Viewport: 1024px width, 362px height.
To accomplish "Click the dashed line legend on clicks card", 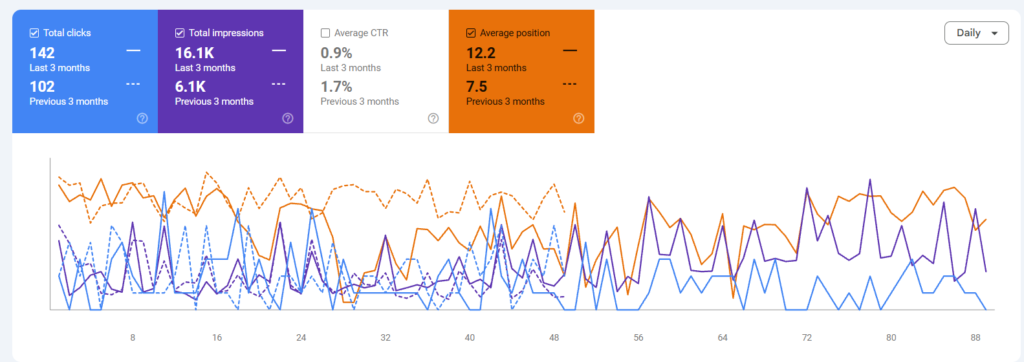I will tap(133, 84).
